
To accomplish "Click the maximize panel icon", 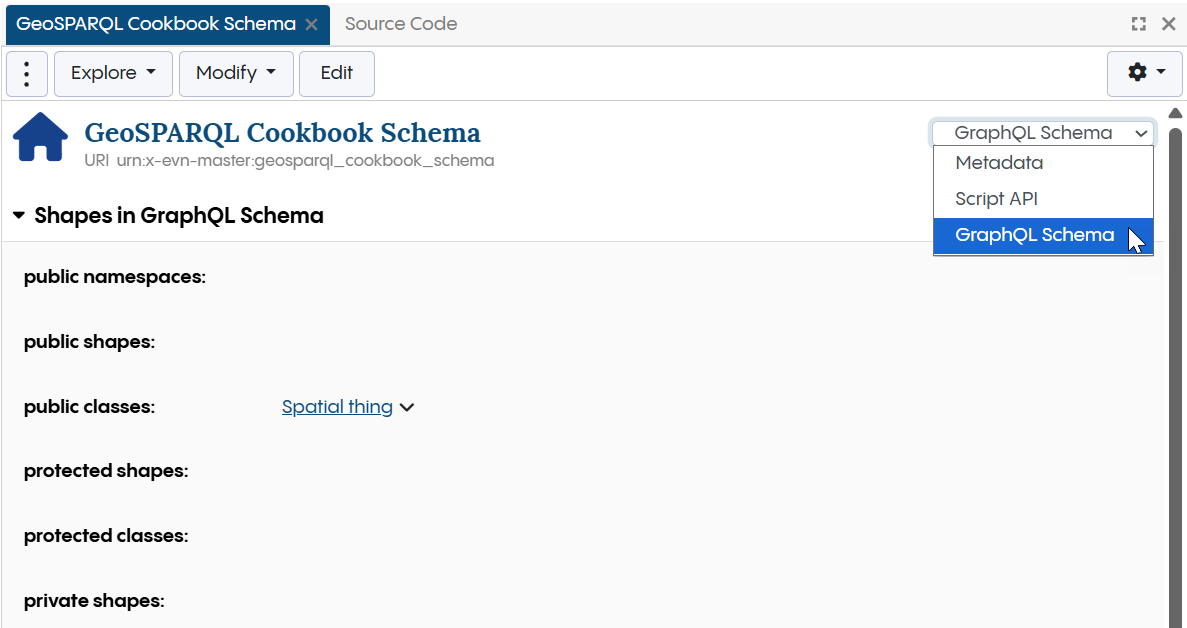I will [x=1138, y=24].
